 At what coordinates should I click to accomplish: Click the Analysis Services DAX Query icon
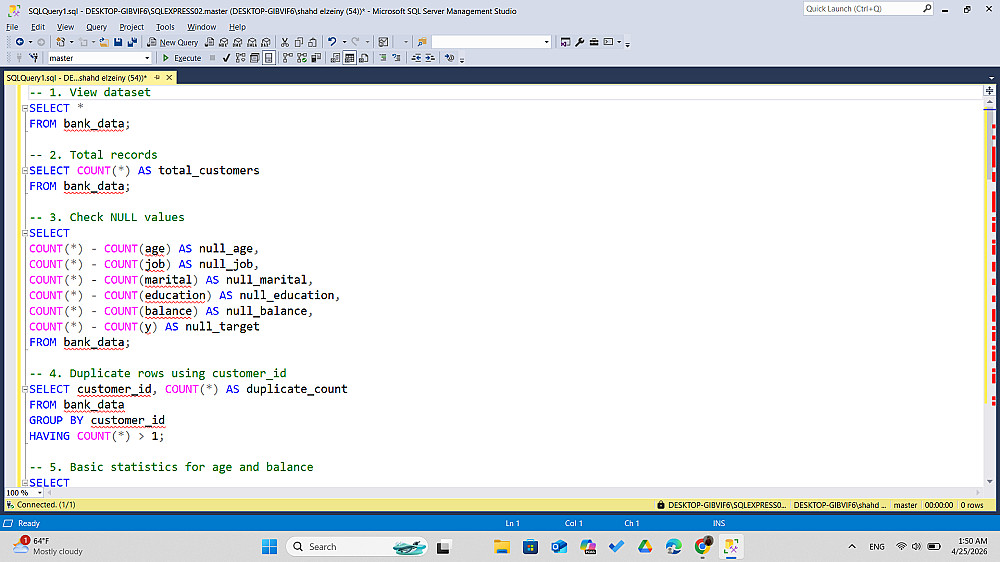click(266, 42)
